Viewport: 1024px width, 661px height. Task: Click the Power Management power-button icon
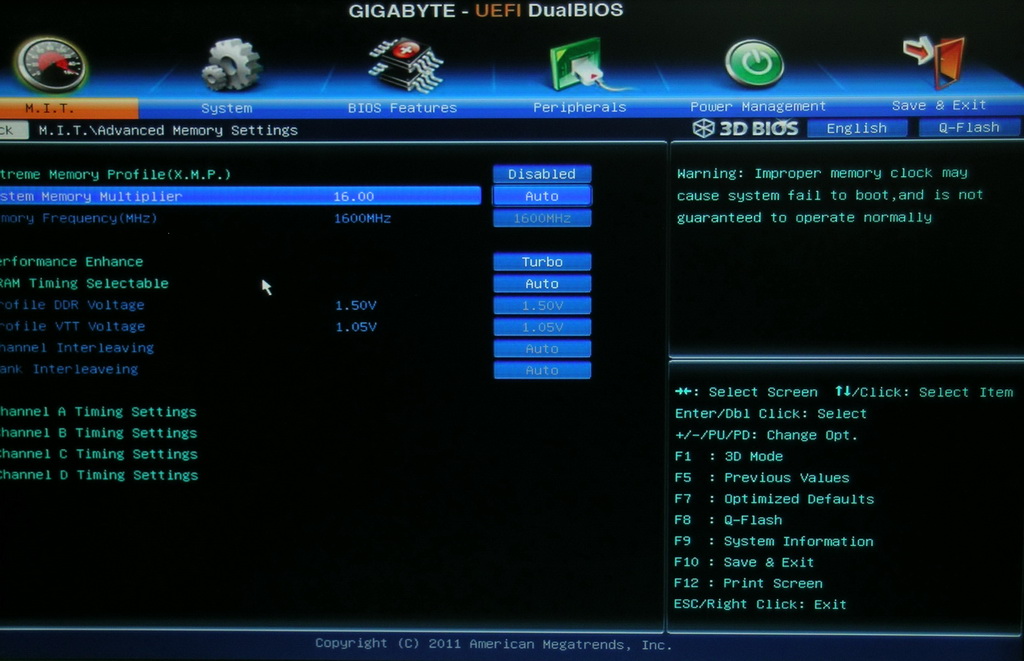pyautogui.click(x=754, y=63)
